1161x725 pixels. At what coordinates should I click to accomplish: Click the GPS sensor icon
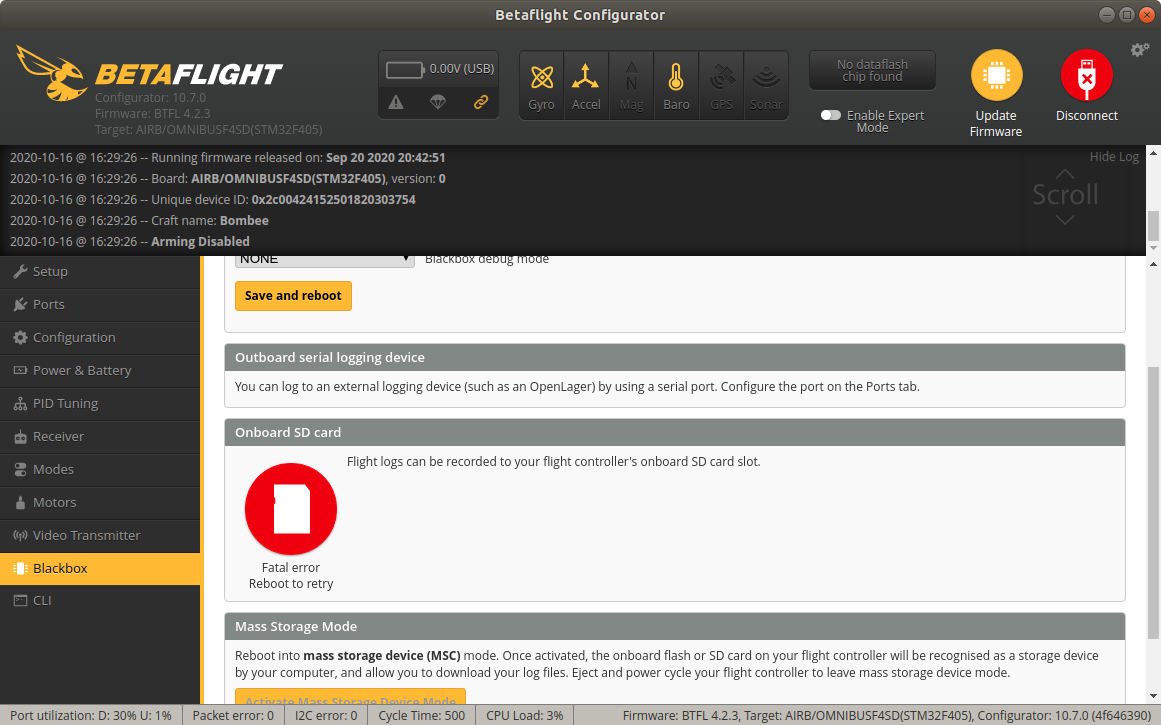coord(721,78)
